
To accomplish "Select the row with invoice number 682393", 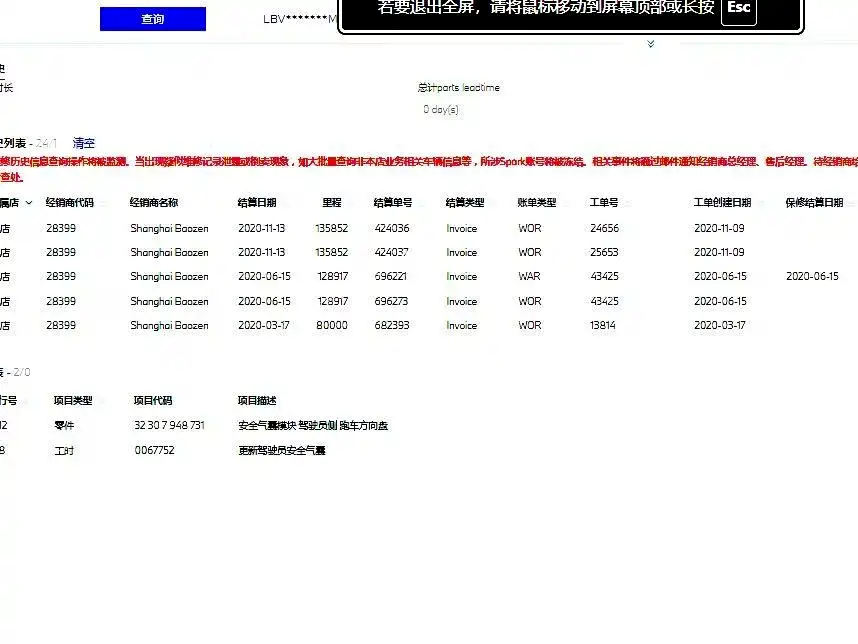I will coord(429,325).
